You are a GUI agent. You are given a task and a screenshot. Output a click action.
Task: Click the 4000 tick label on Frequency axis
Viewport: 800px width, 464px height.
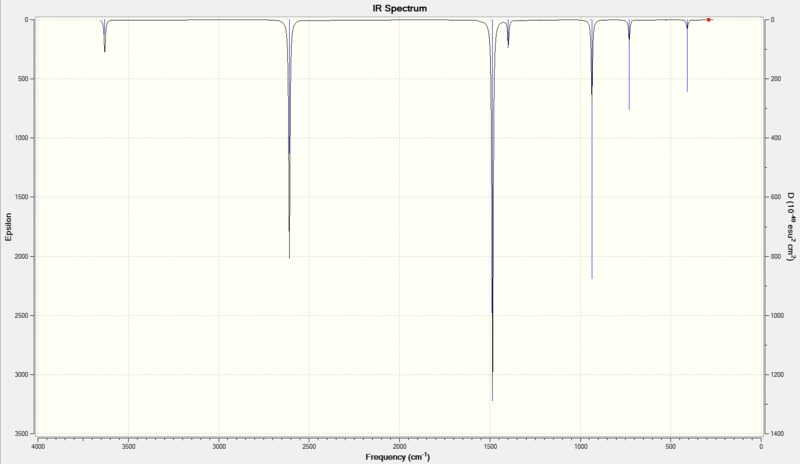tap(38, 446)
